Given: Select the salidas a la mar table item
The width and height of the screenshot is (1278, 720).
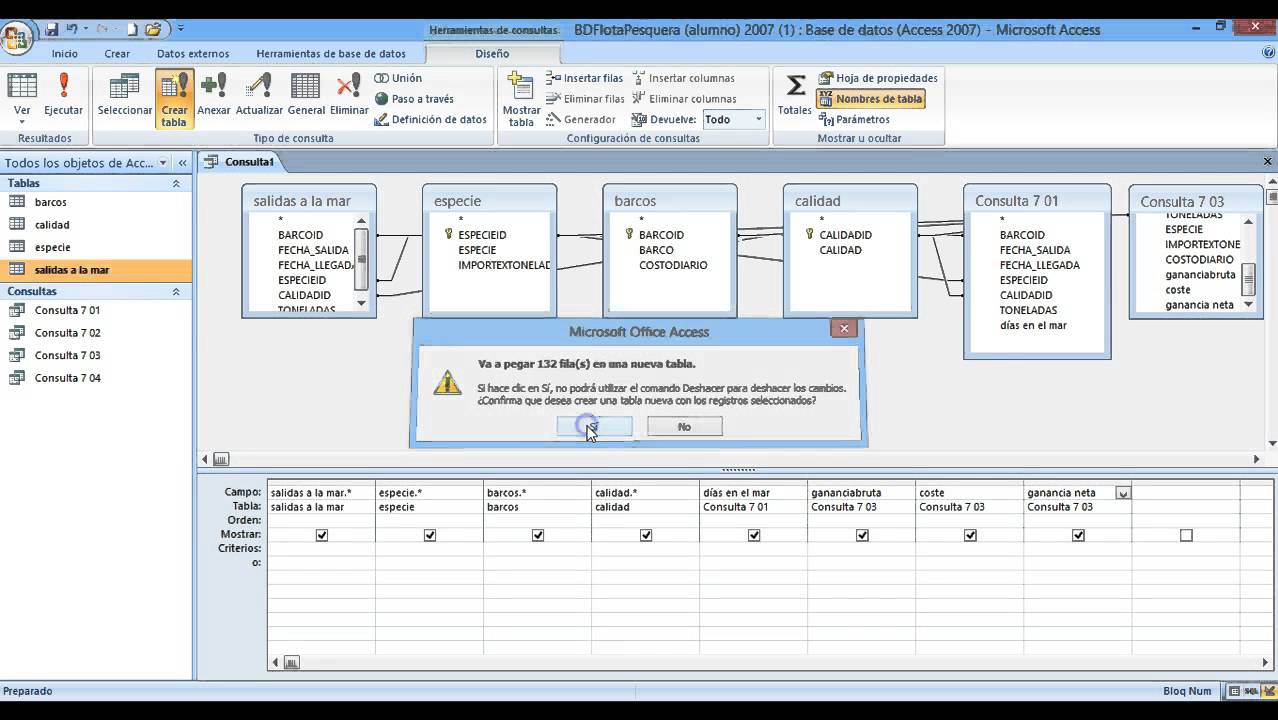Looking at the screenshot, I should 96,270.
